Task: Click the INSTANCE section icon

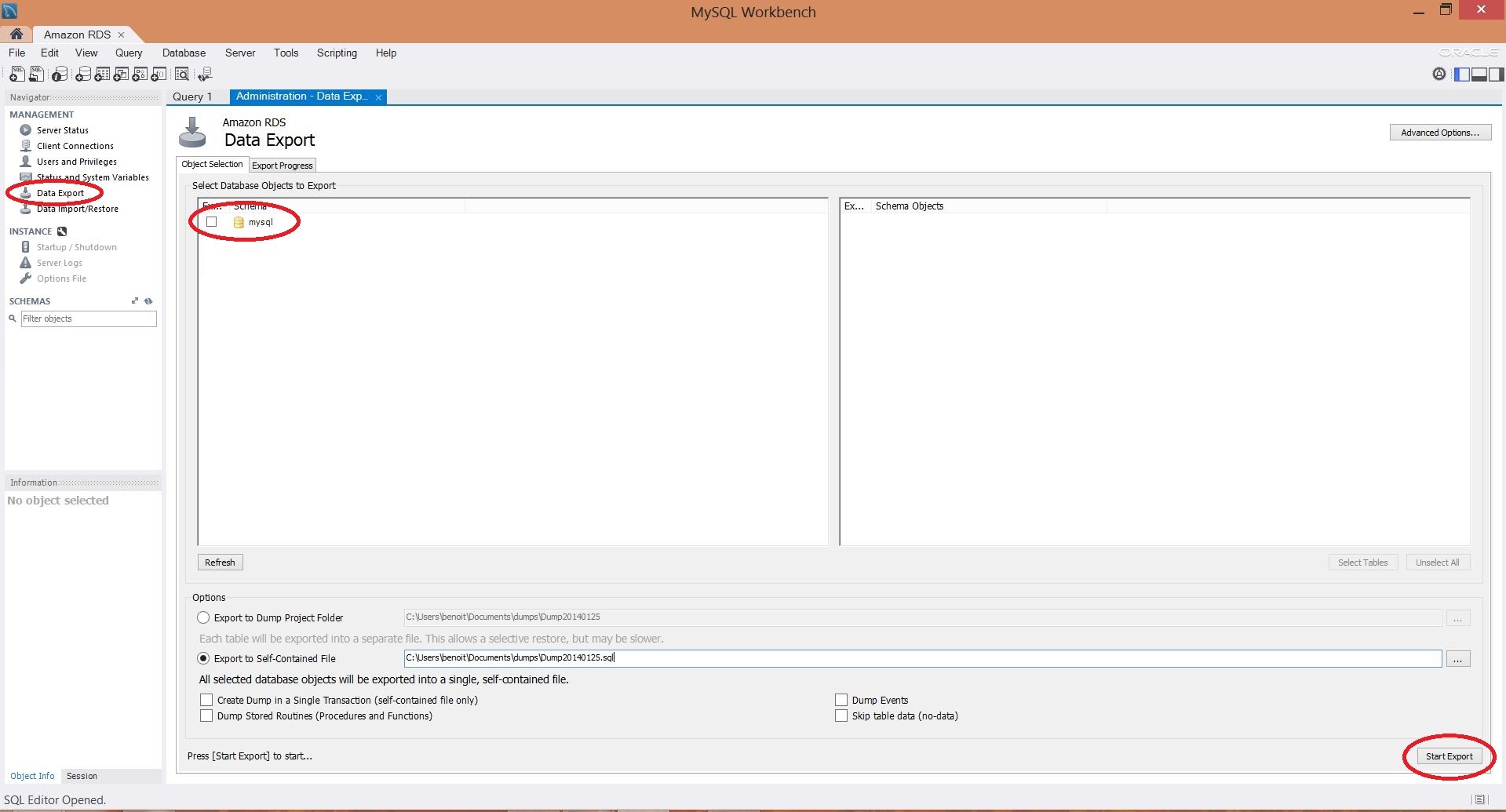Action: 62,231
